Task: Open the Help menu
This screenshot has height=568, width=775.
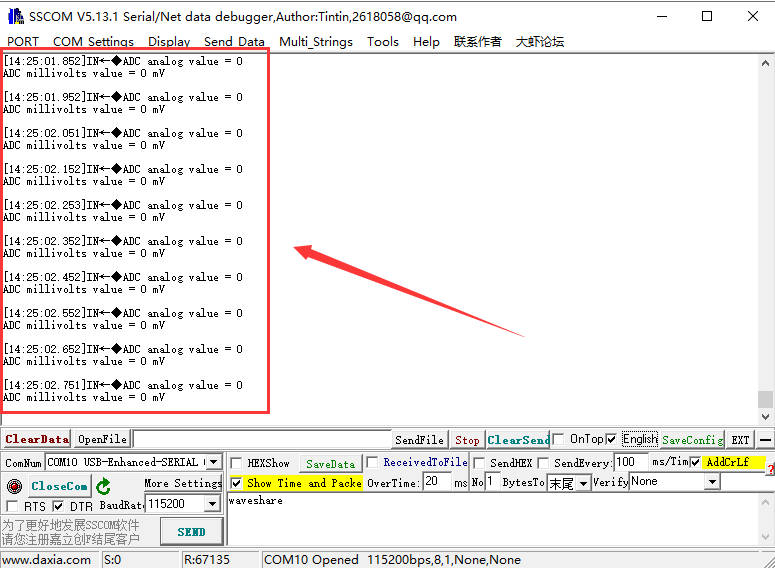Action: click(426, 42)
